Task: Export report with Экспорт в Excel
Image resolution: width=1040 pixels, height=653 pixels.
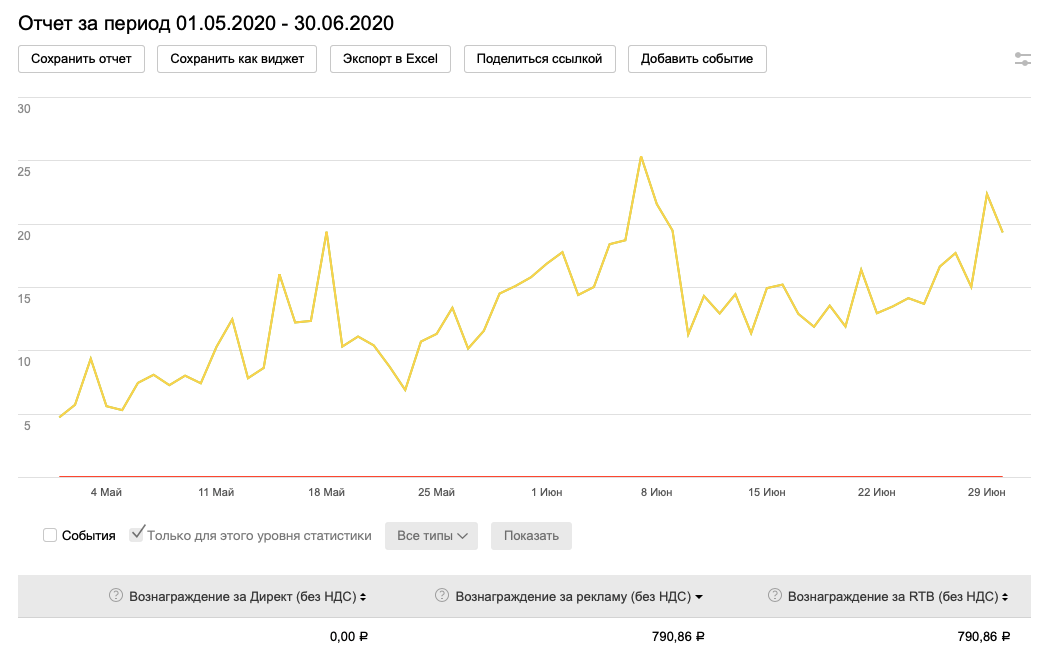Action: pos(390,59)
